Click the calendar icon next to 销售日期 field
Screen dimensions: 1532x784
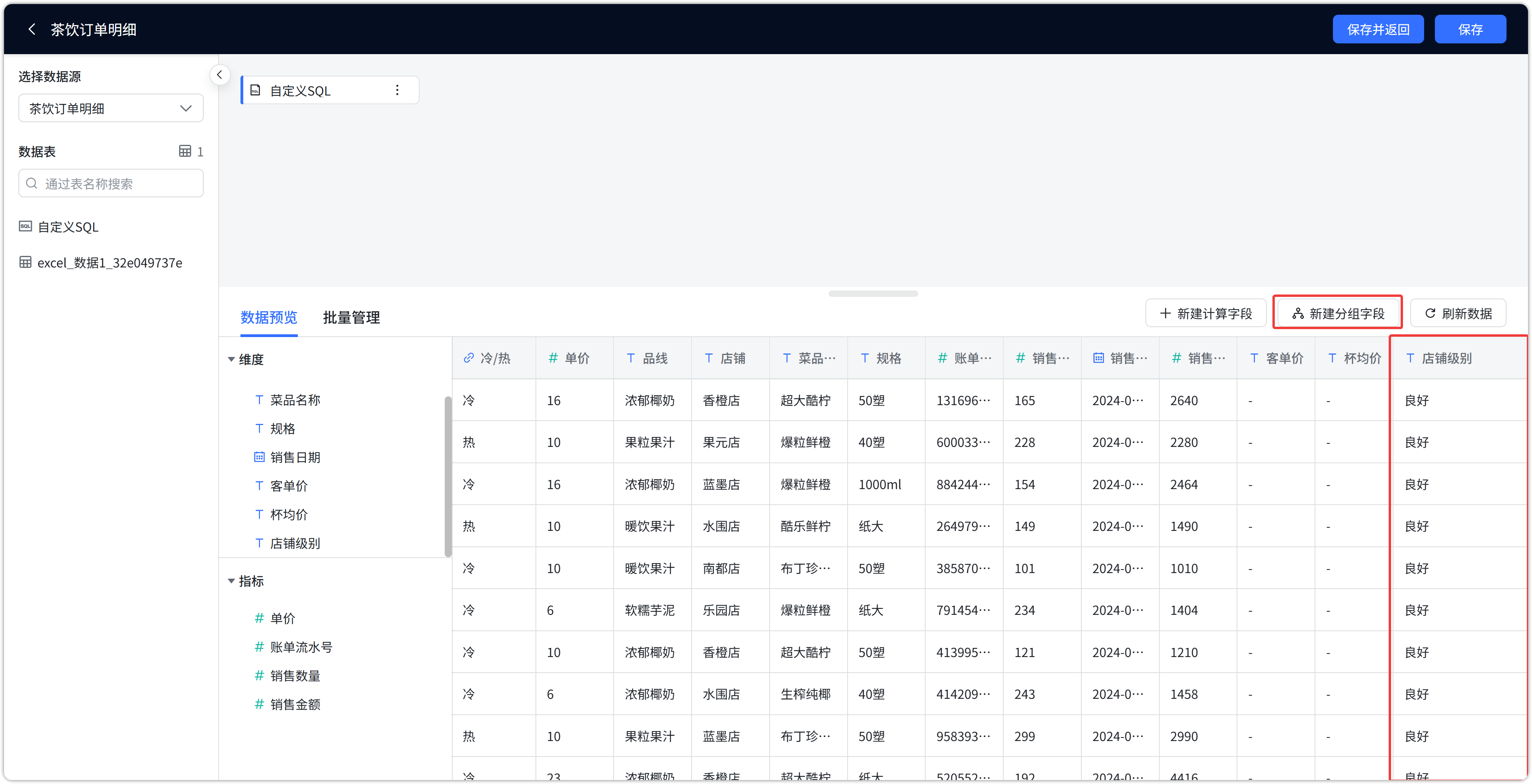pyautogui.click(x=259, y=456)
